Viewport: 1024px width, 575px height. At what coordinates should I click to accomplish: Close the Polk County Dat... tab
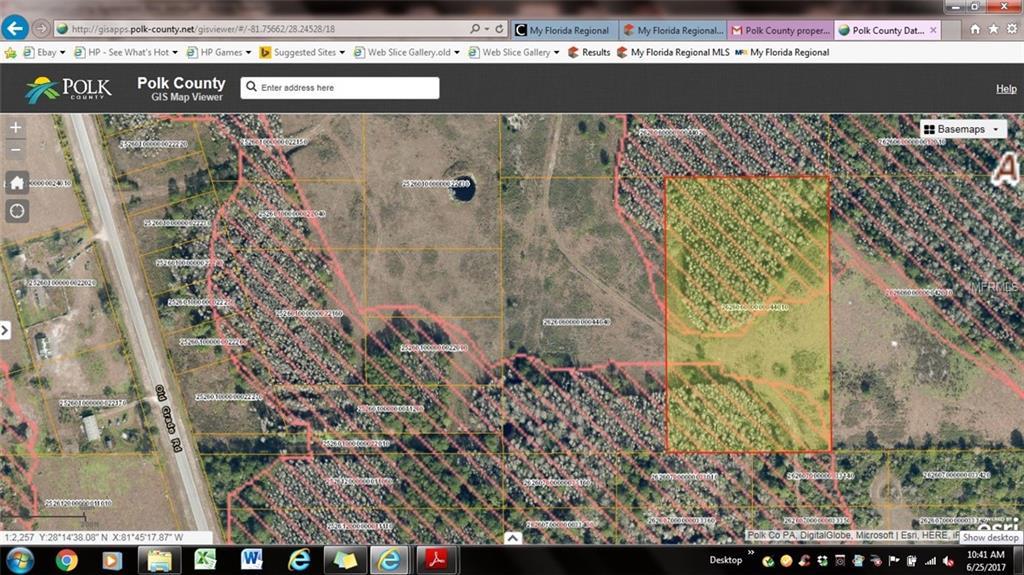click(933, 30)
